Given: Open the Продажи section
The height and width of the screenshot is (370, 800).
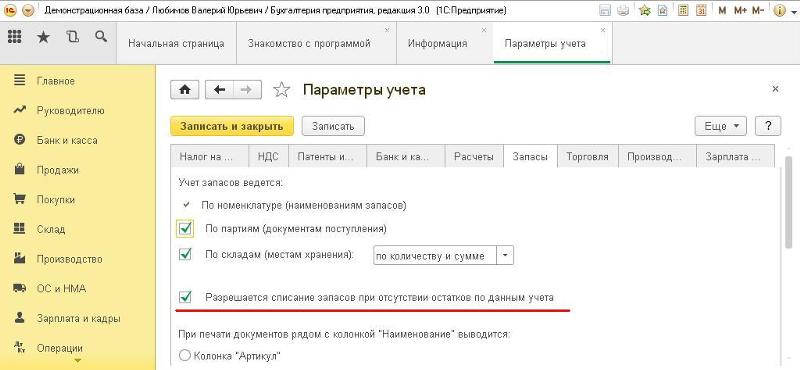Looking at the screenshot, I should 58,170.
